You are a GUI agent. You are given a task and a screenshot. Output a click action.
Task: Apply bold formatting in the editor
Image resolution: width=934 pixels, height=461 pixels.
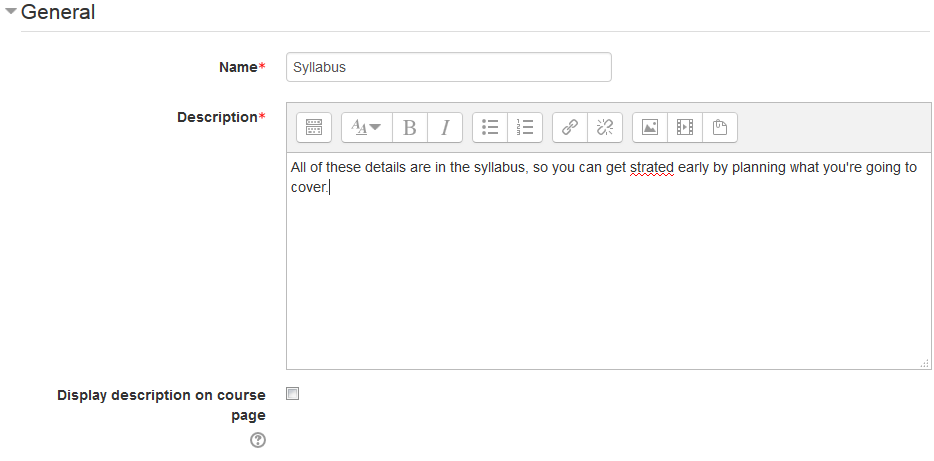pyautogui.click(x=410, y=127)
